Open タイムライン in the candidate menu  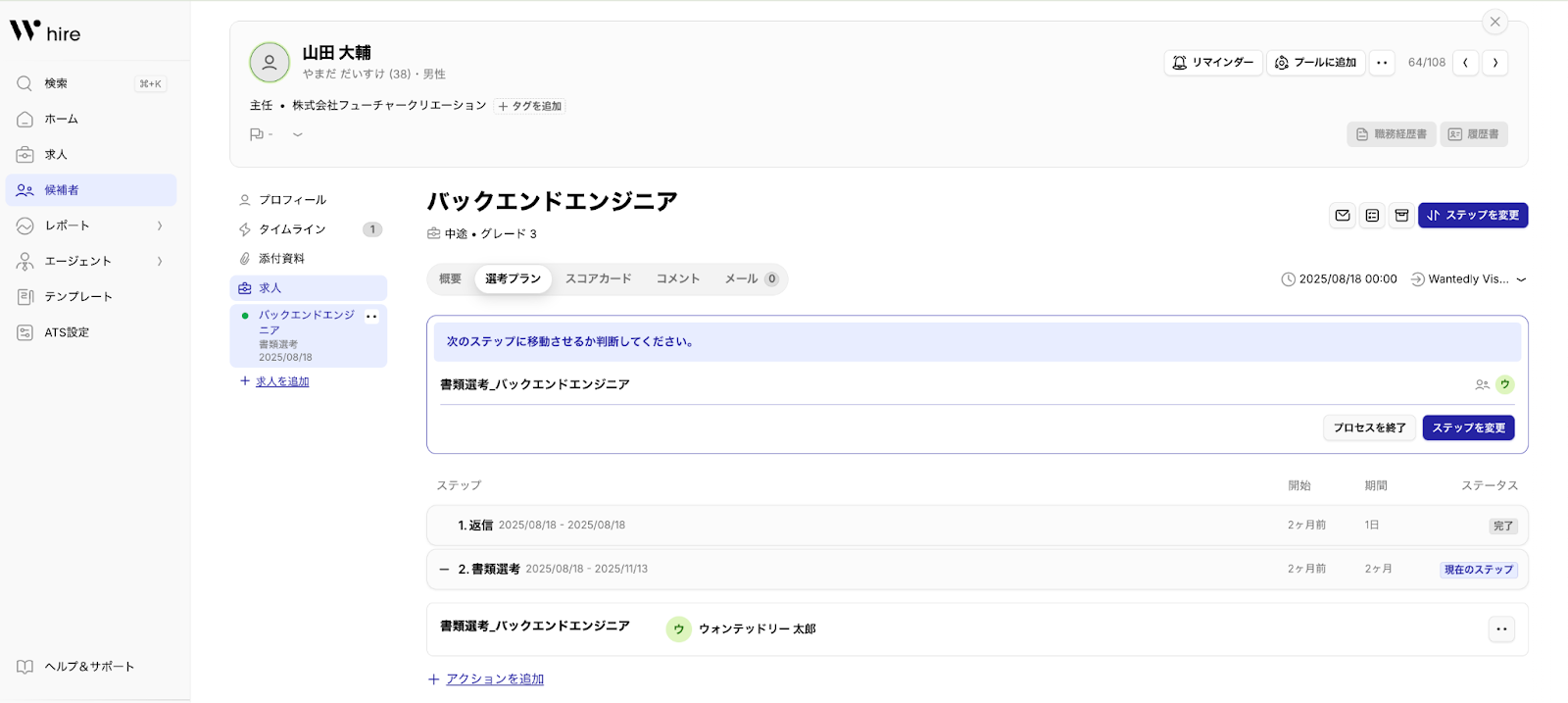click(x=292, y=229)
